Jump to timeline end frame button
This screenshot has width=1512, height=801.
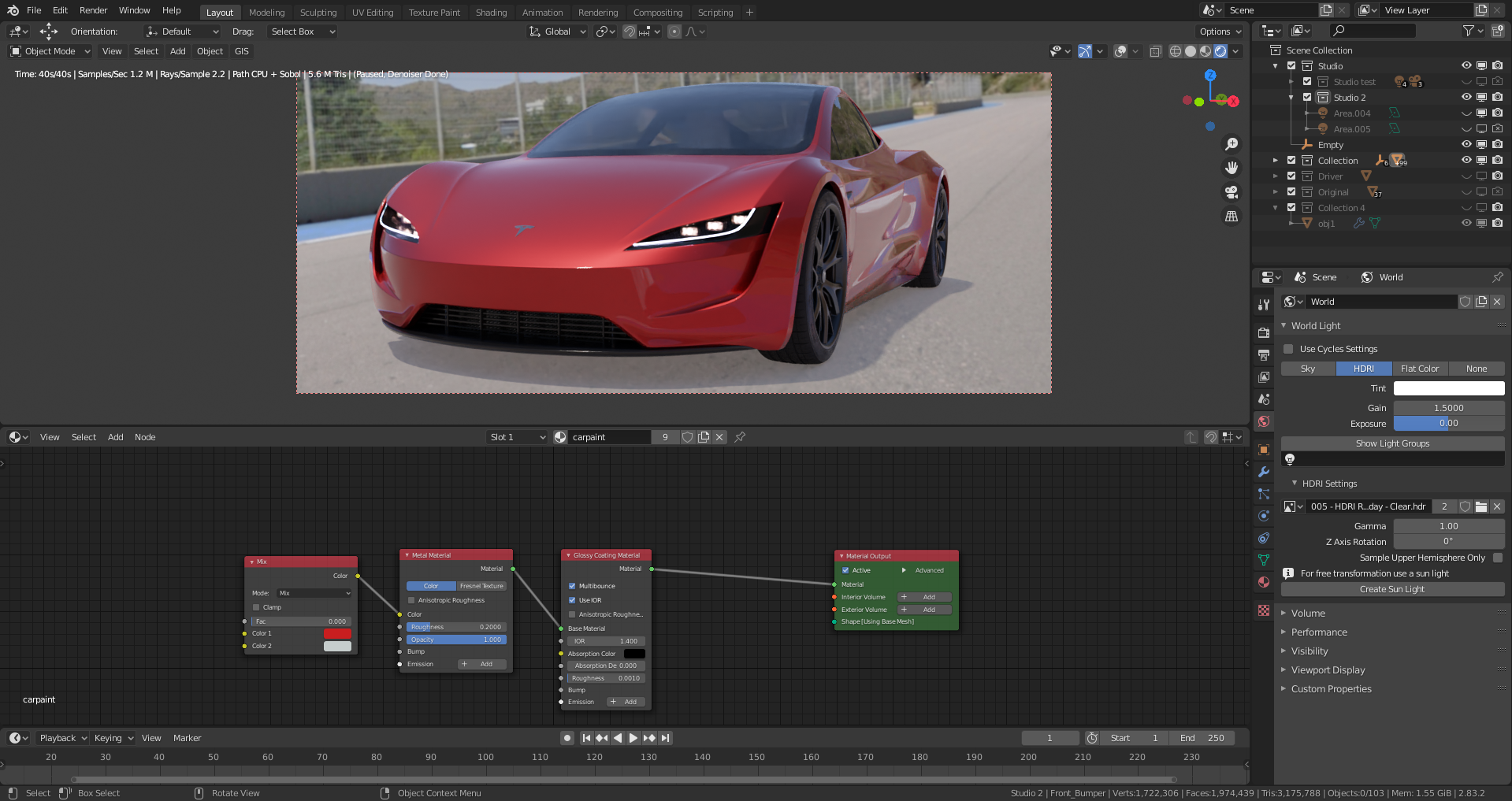(666, 738)
